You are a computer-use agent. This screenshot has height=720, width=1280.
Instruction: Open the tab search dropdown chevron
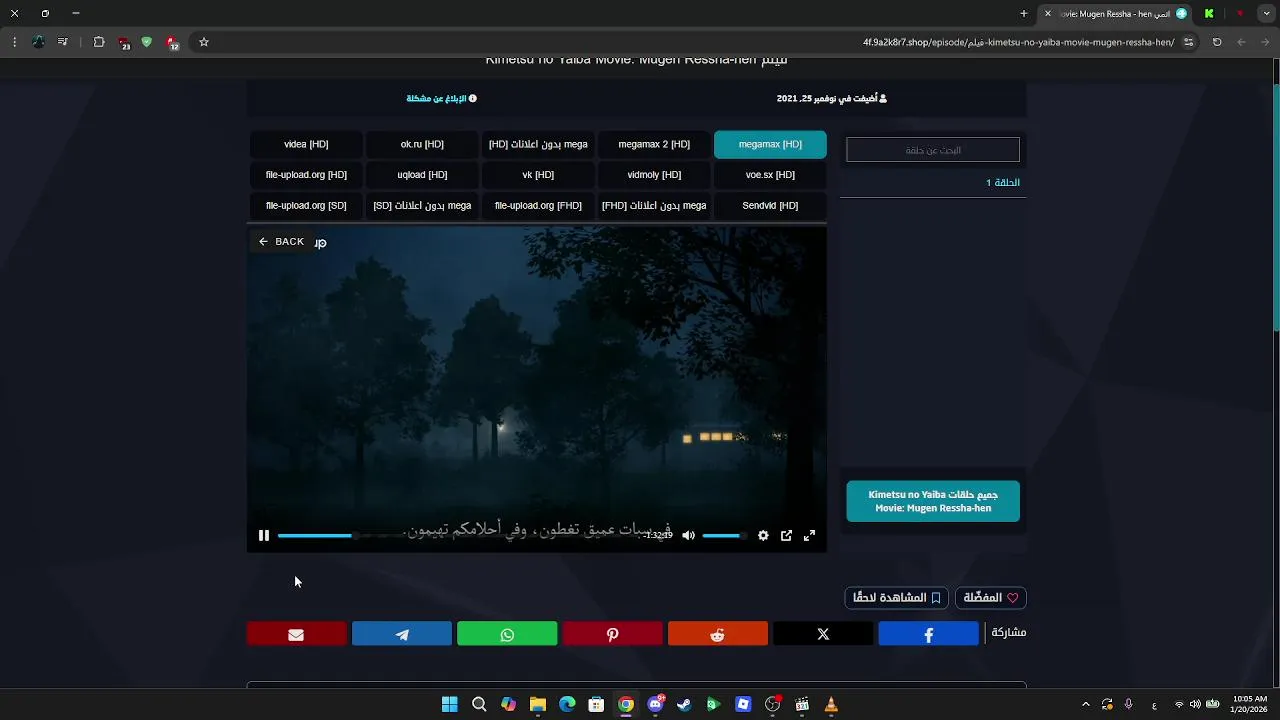[1265, 13]
